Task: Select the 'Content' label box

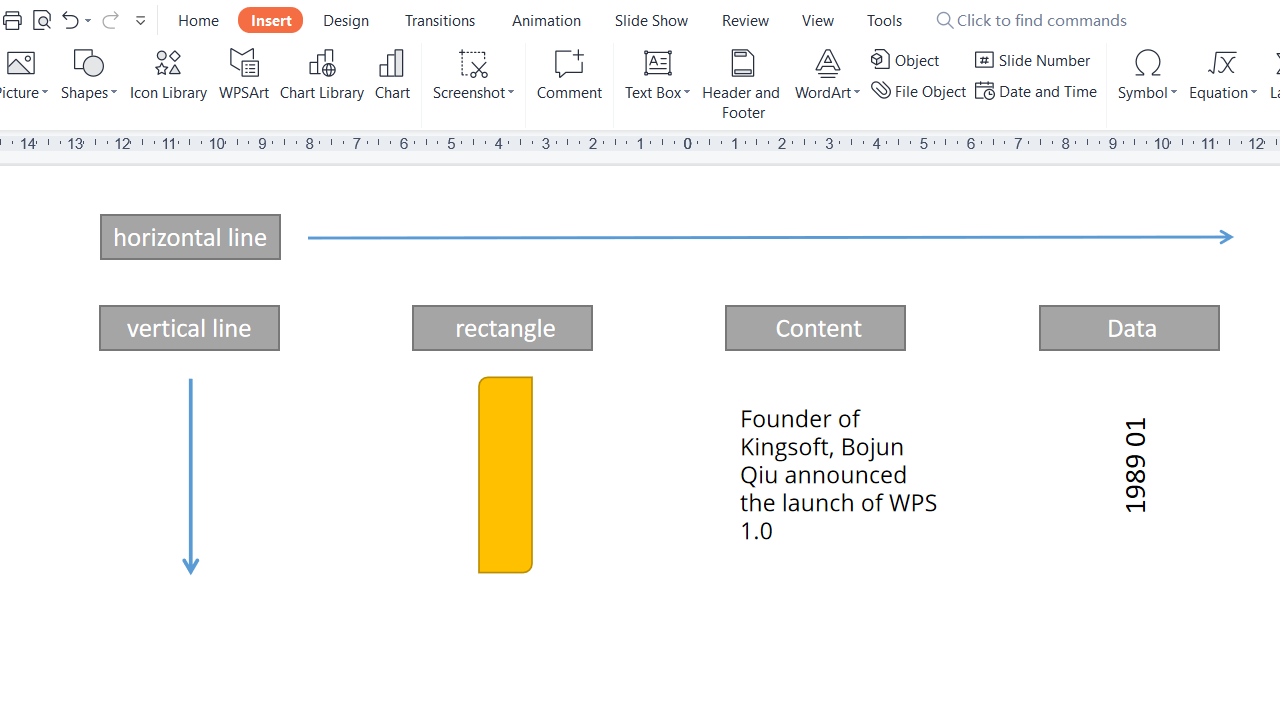Action: coord(815,328)
